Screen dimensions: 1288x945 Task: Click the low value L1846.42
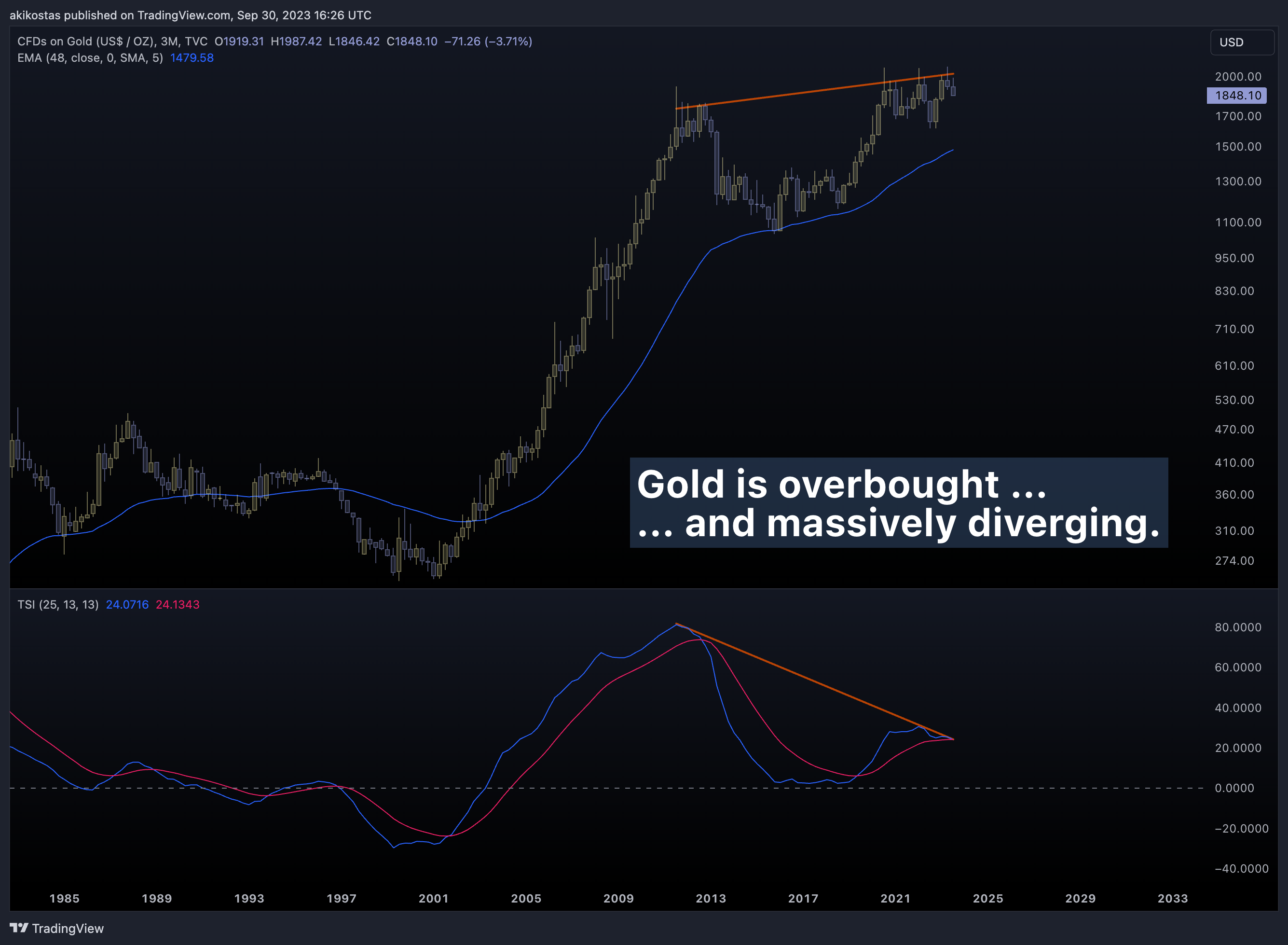[x=354, y=41]
